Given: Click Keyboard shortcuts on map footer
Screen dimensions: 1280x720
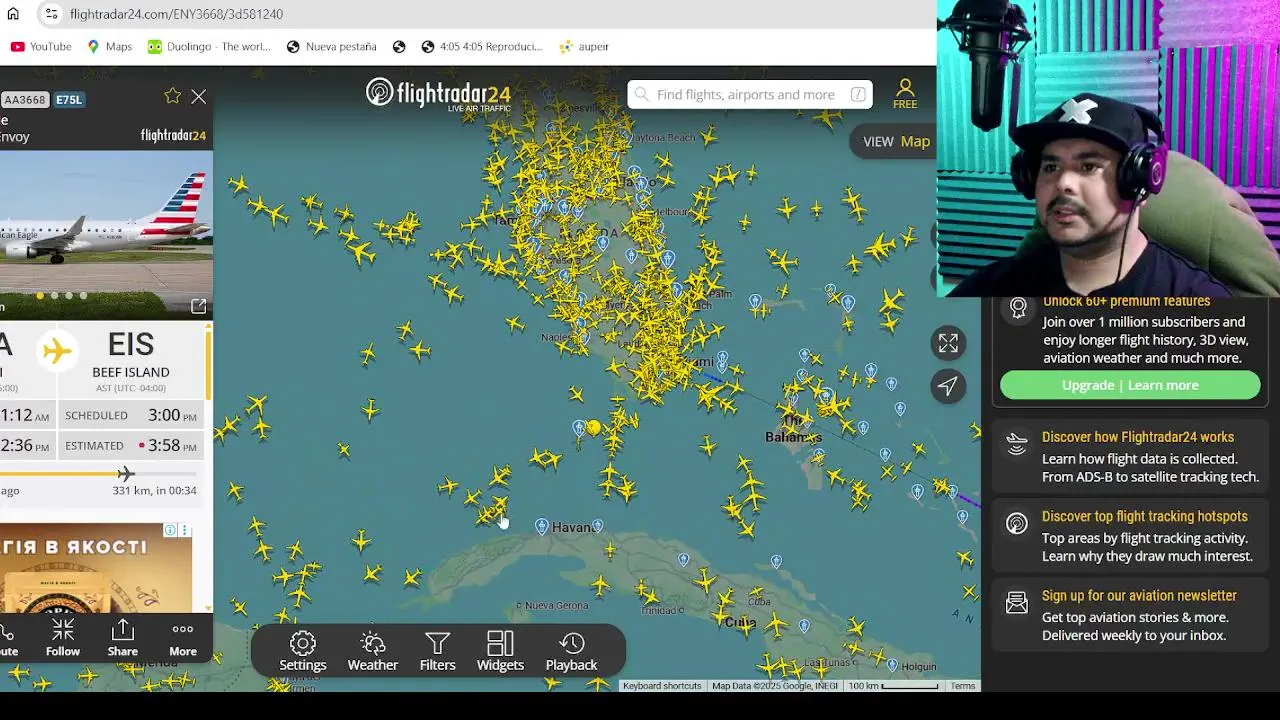Looking at the screenshot, I should (x=662, y=686).
